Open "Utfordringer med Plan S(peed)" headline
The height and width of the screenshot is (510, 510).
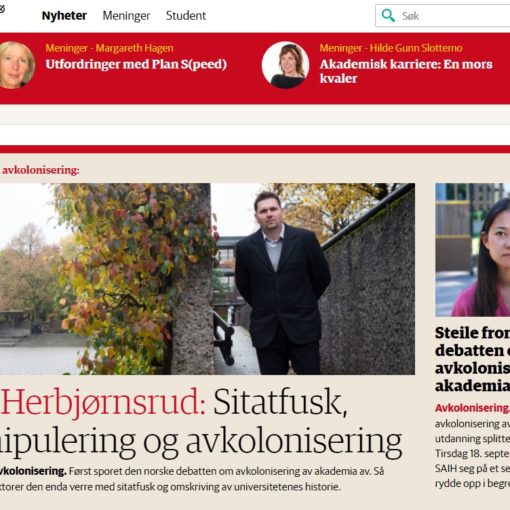[x=136, y=64]
